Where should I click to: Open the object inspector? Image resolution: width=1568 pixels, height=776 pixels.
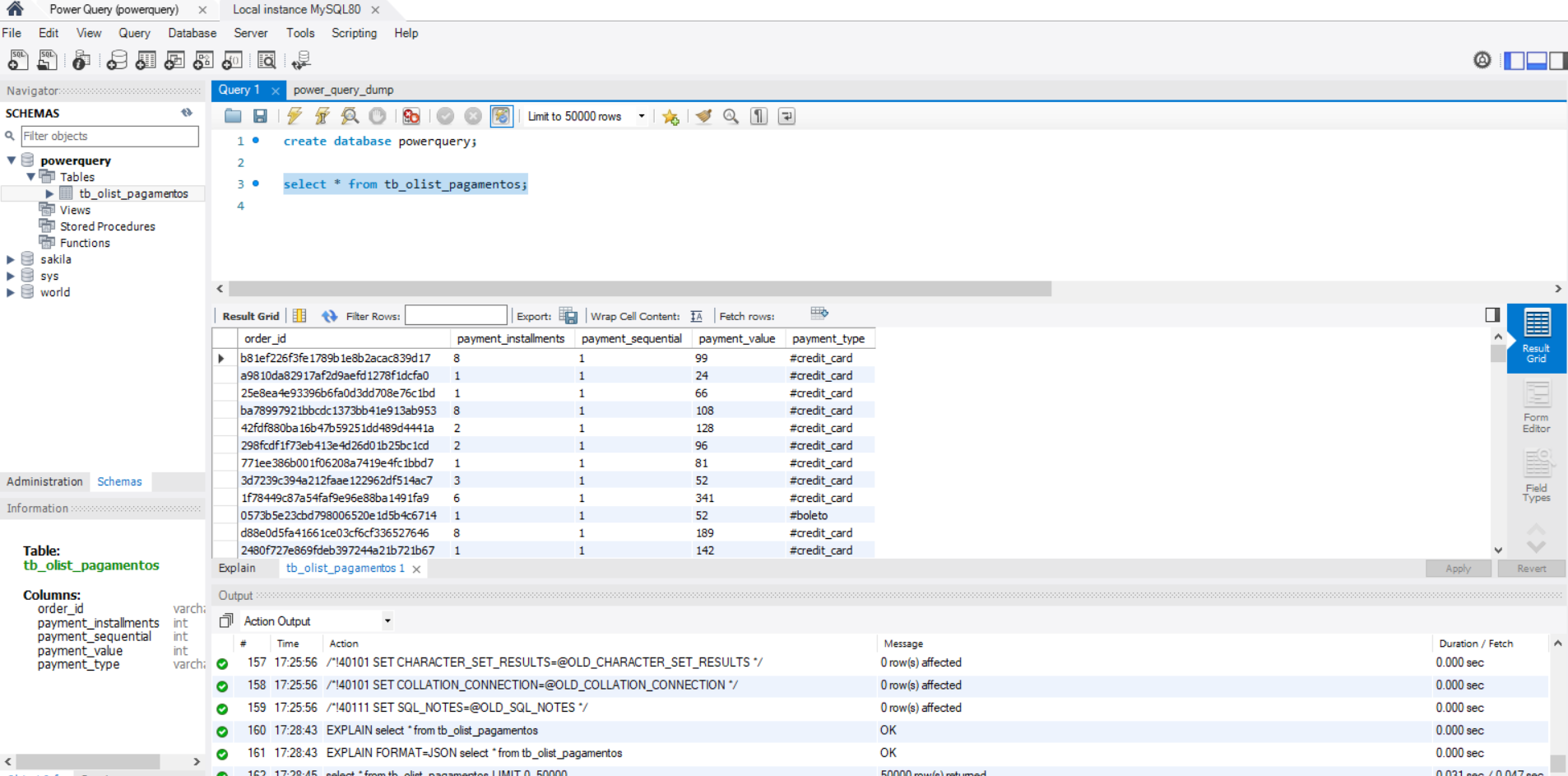tap(81, 60)
